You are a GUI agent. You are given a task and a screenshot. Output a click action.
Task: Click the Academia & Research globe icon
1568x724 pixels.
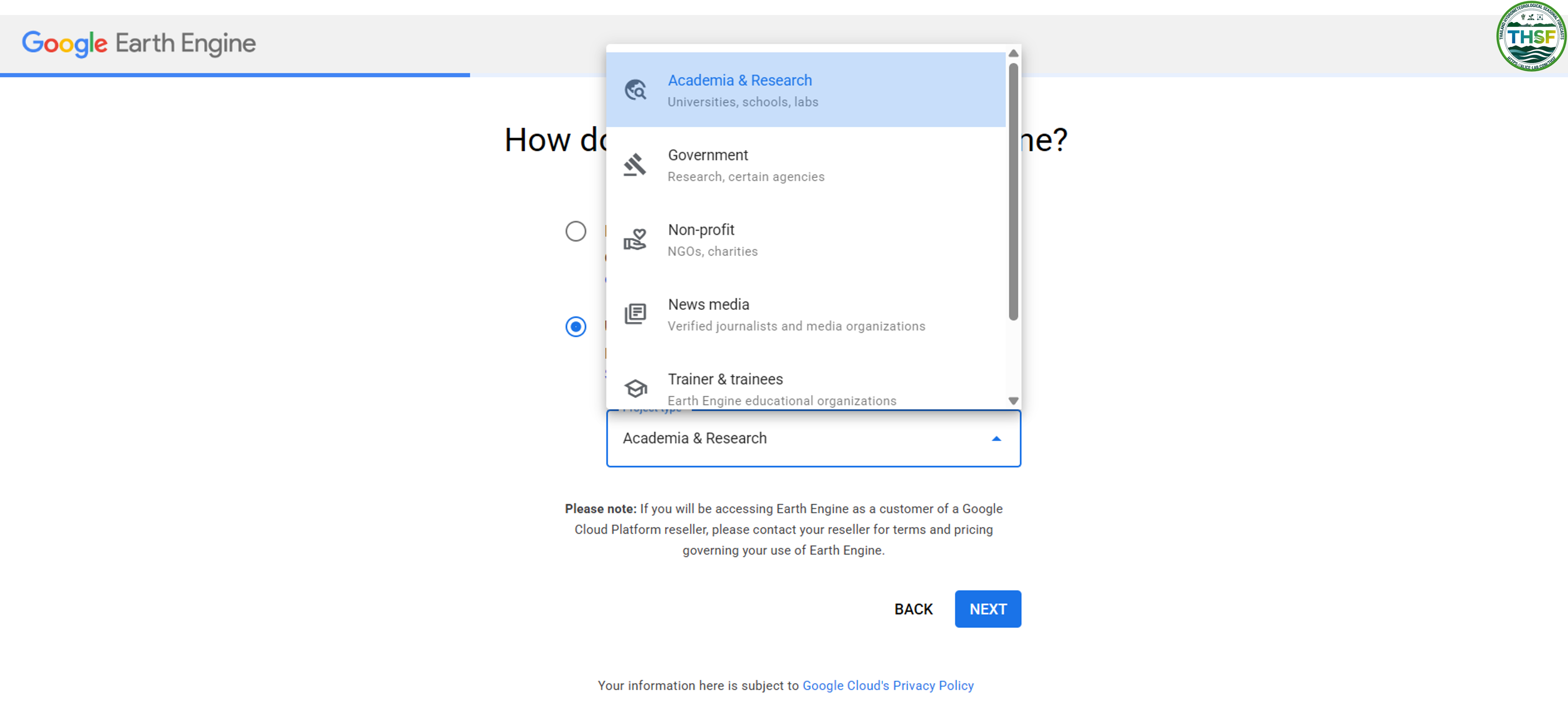tap(635, 90)
